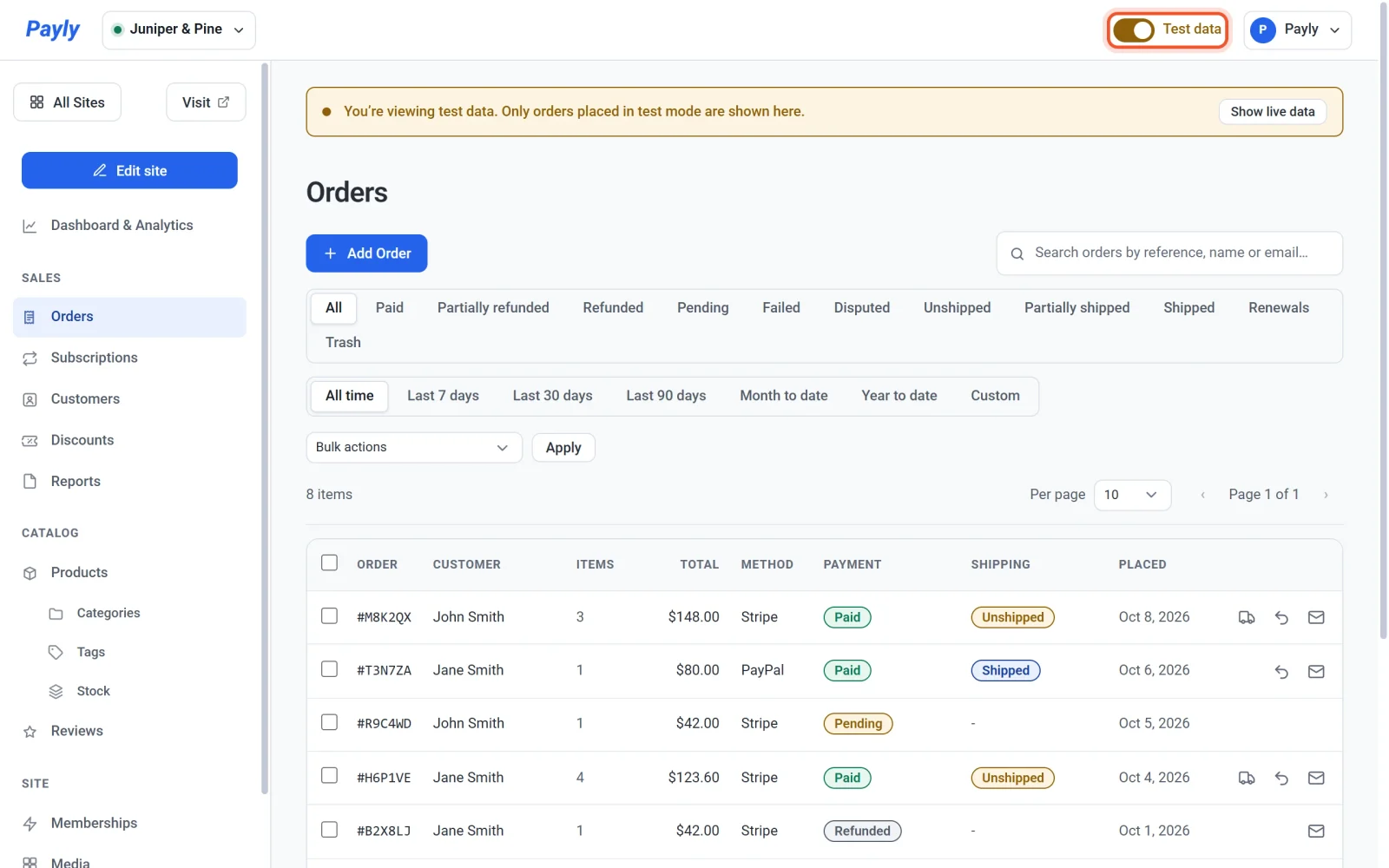Open Customers in the sidebar
The image size is (1389, 868).
(129, 399)
